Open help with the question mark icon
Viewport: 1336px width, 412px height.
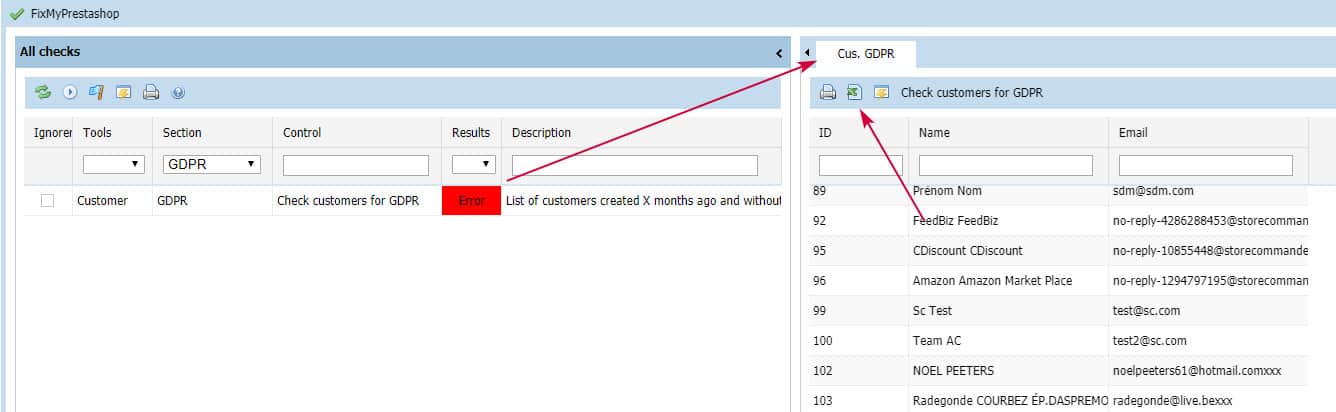pos(178,93)
